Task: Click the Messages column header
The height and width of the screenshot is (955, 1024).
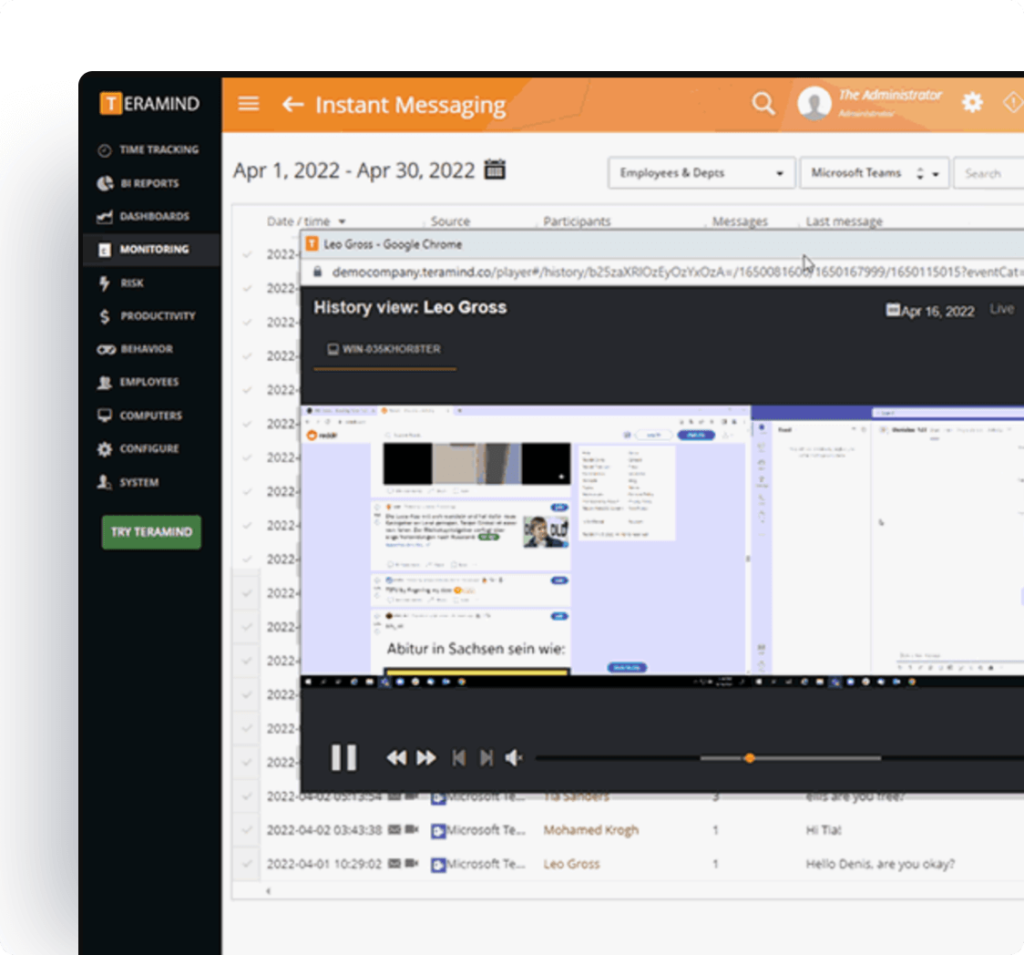Action: coord(740,221)
